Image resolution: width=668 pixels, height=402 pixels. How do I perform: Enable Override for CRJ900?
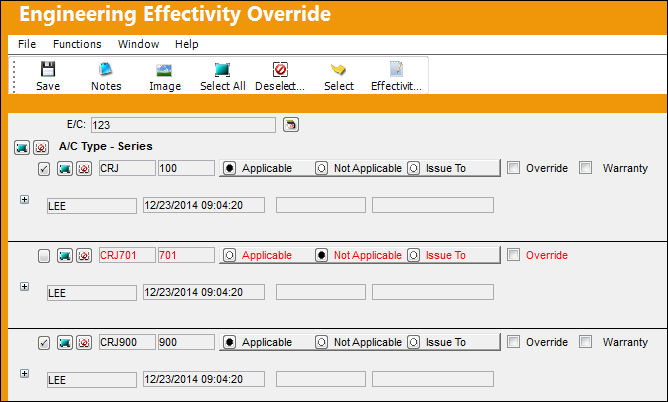coord(513,342)
